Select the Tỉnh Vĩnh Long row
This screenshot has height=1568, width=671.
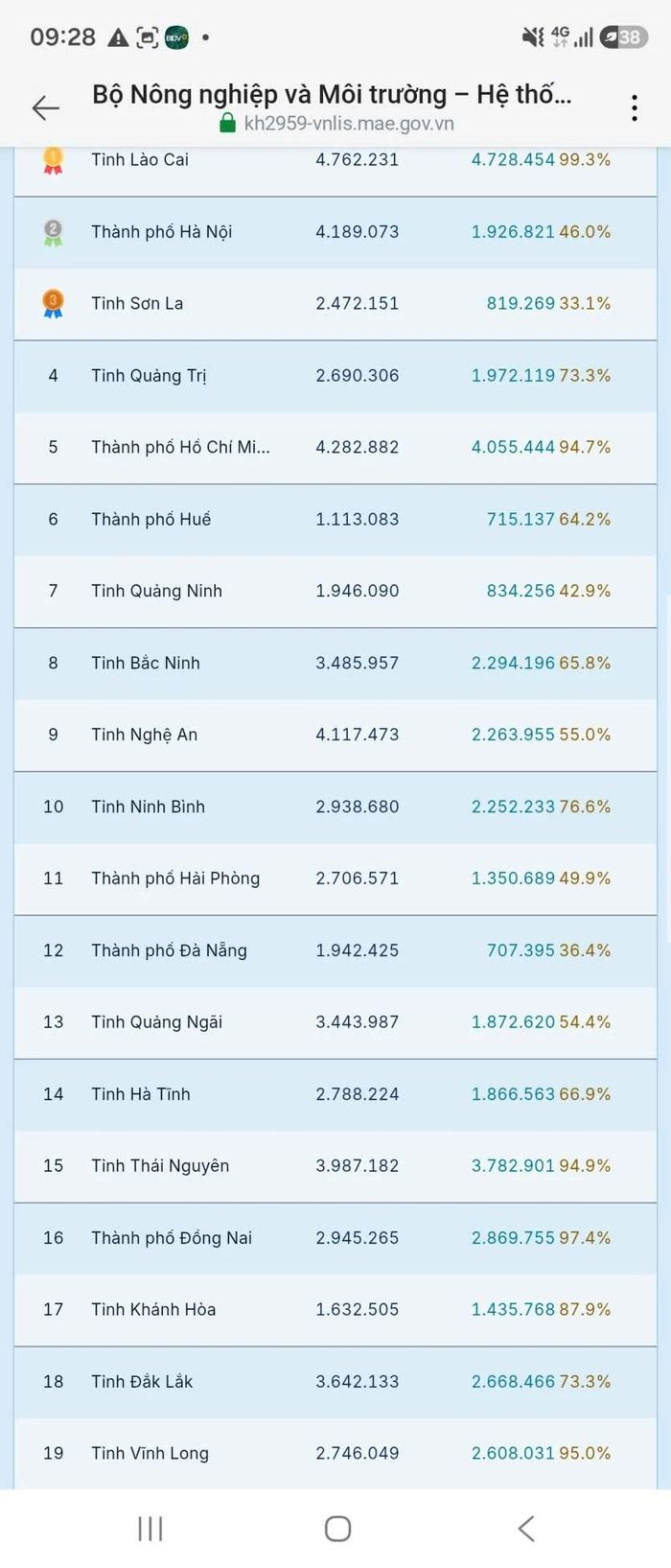pos(335,1454)
